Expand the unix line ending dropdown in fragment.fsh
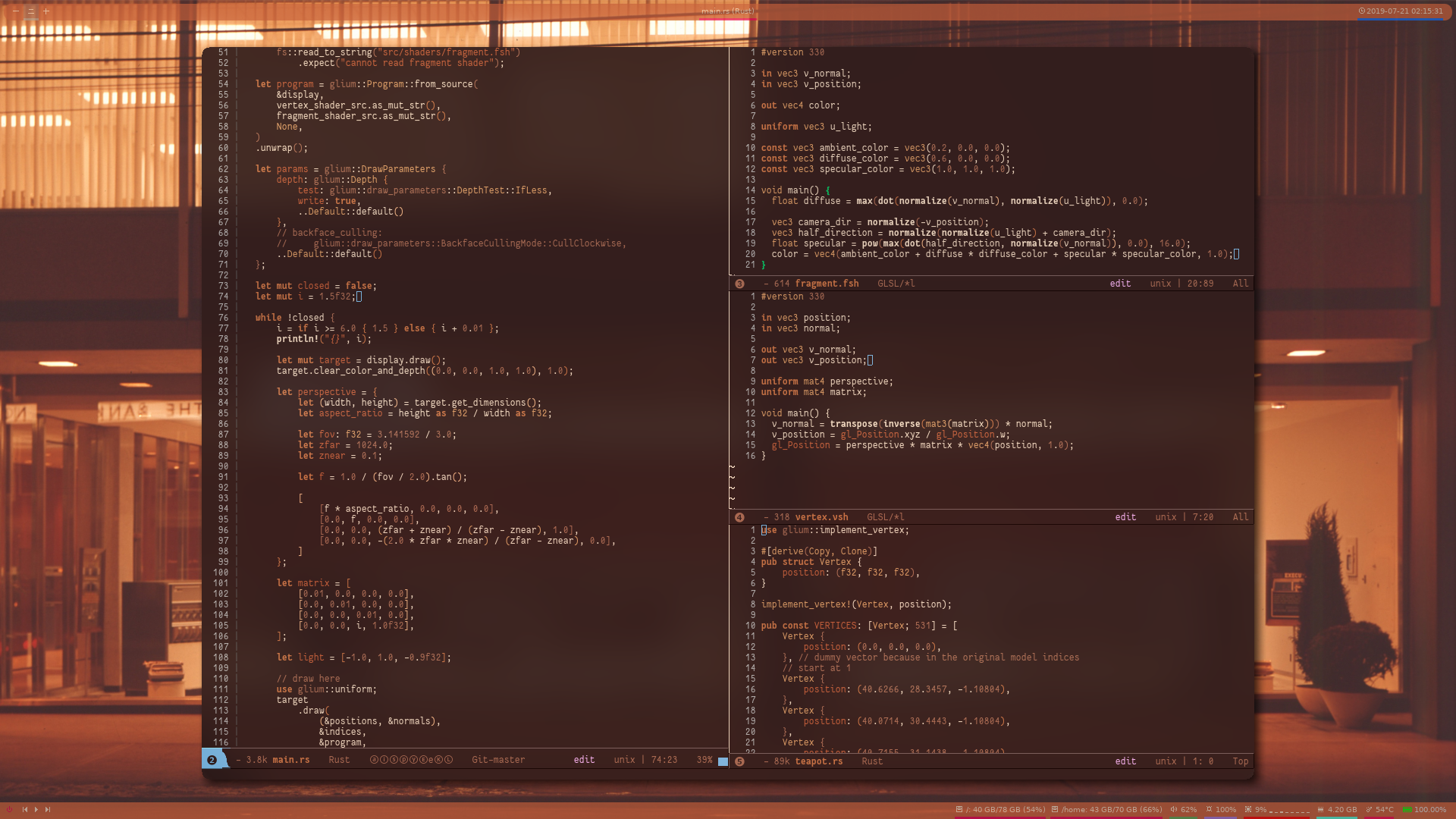Image resolution: width=1456 pixels, height=819 pixels. coord(1158,283)
